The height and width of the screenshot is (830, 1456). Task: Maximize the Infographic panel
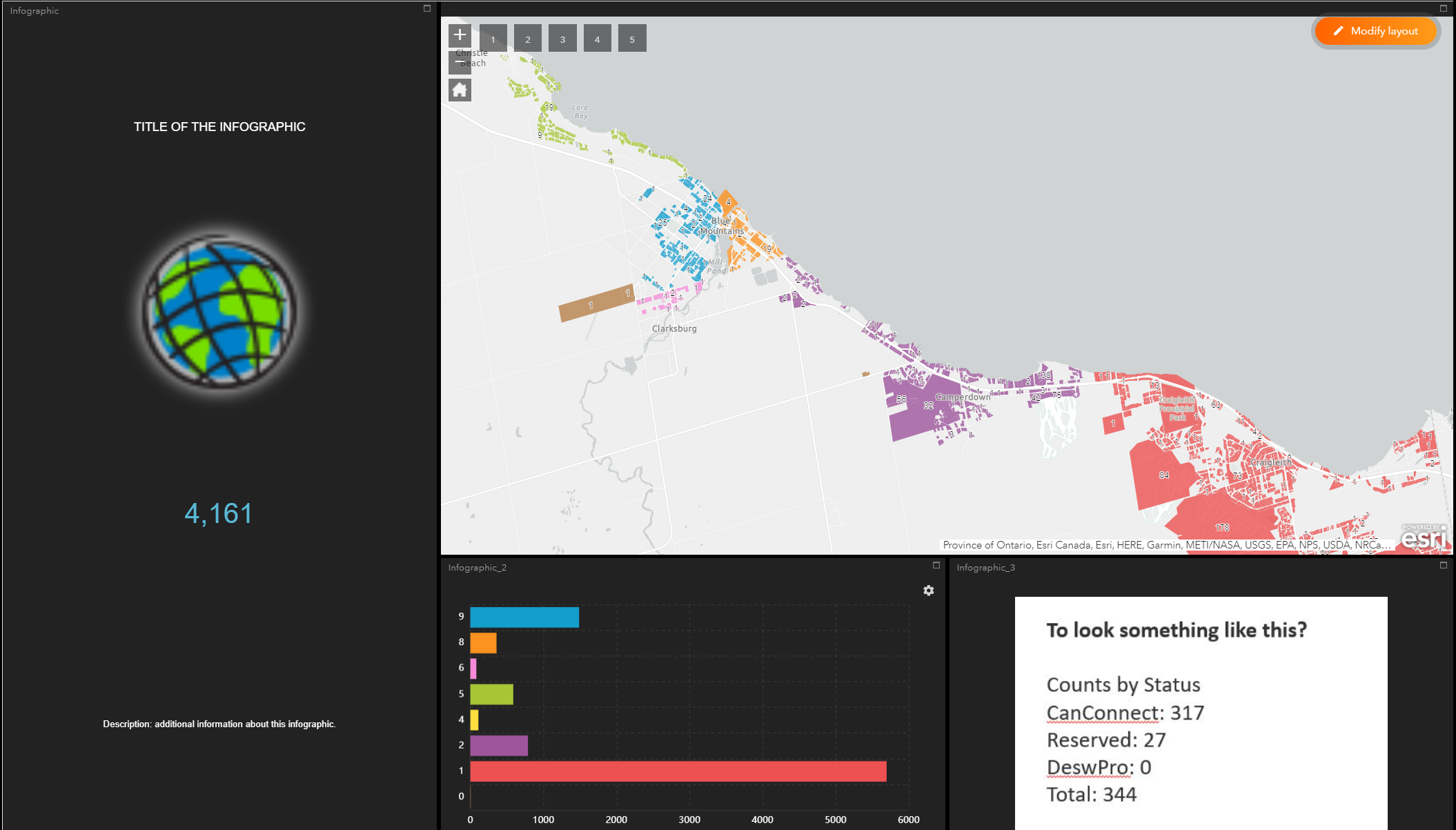pos(427,9)
